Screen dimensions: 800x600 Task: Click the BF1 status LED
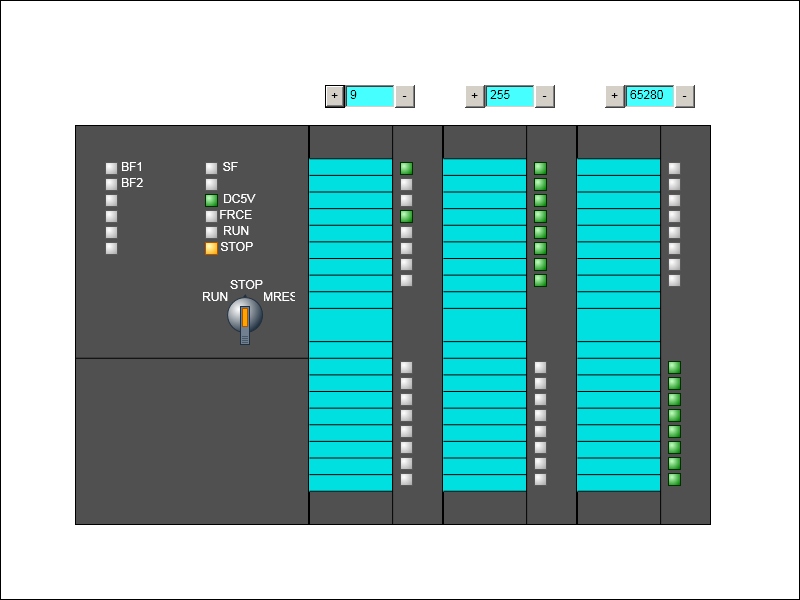click(111, 168)
